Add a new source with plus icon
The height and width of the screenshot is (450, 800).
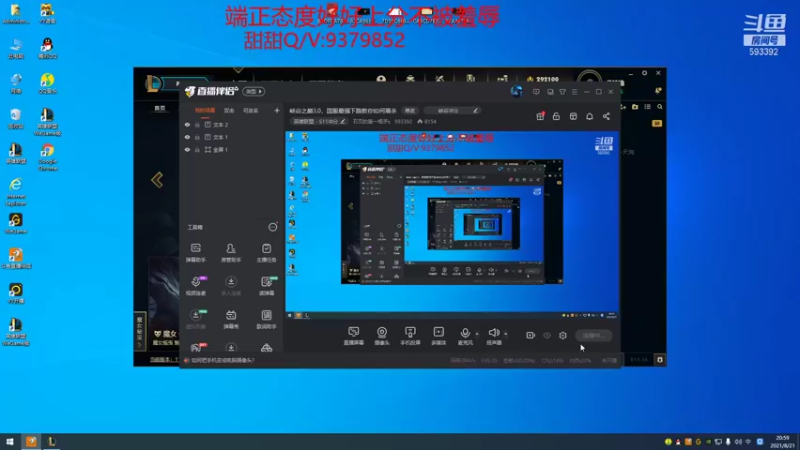[x=277, y=110]
